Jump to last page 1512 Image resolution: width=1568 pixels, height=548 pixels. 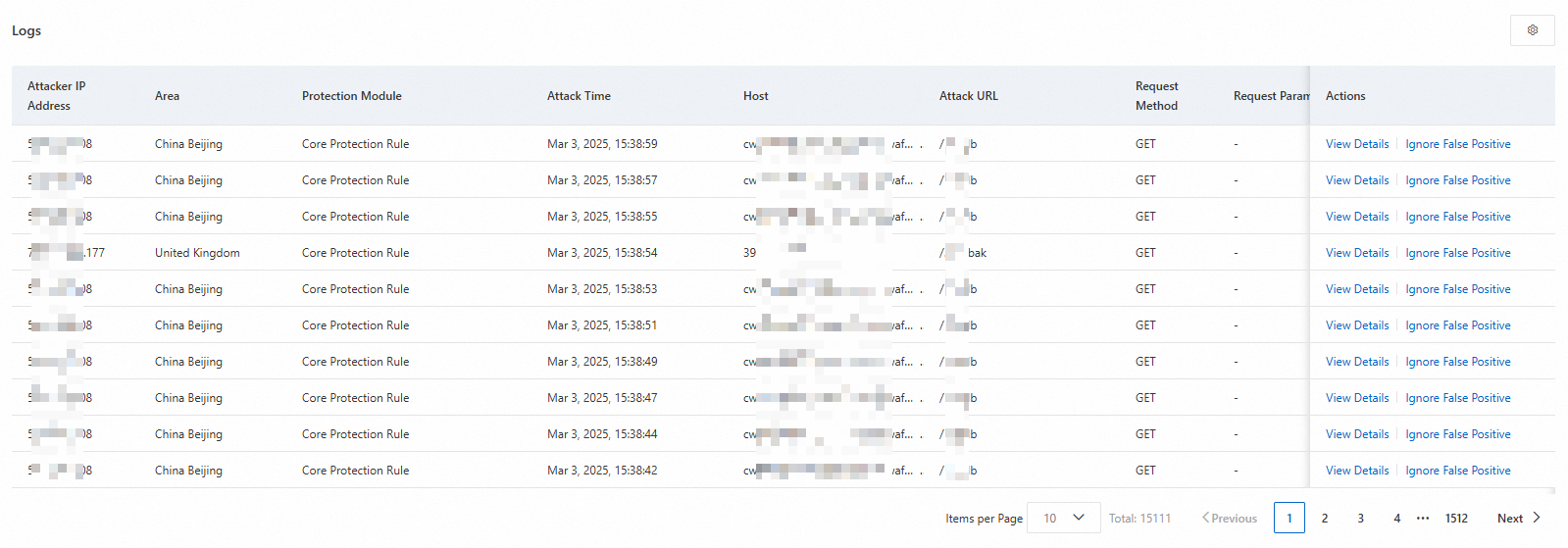[1456, 518]
